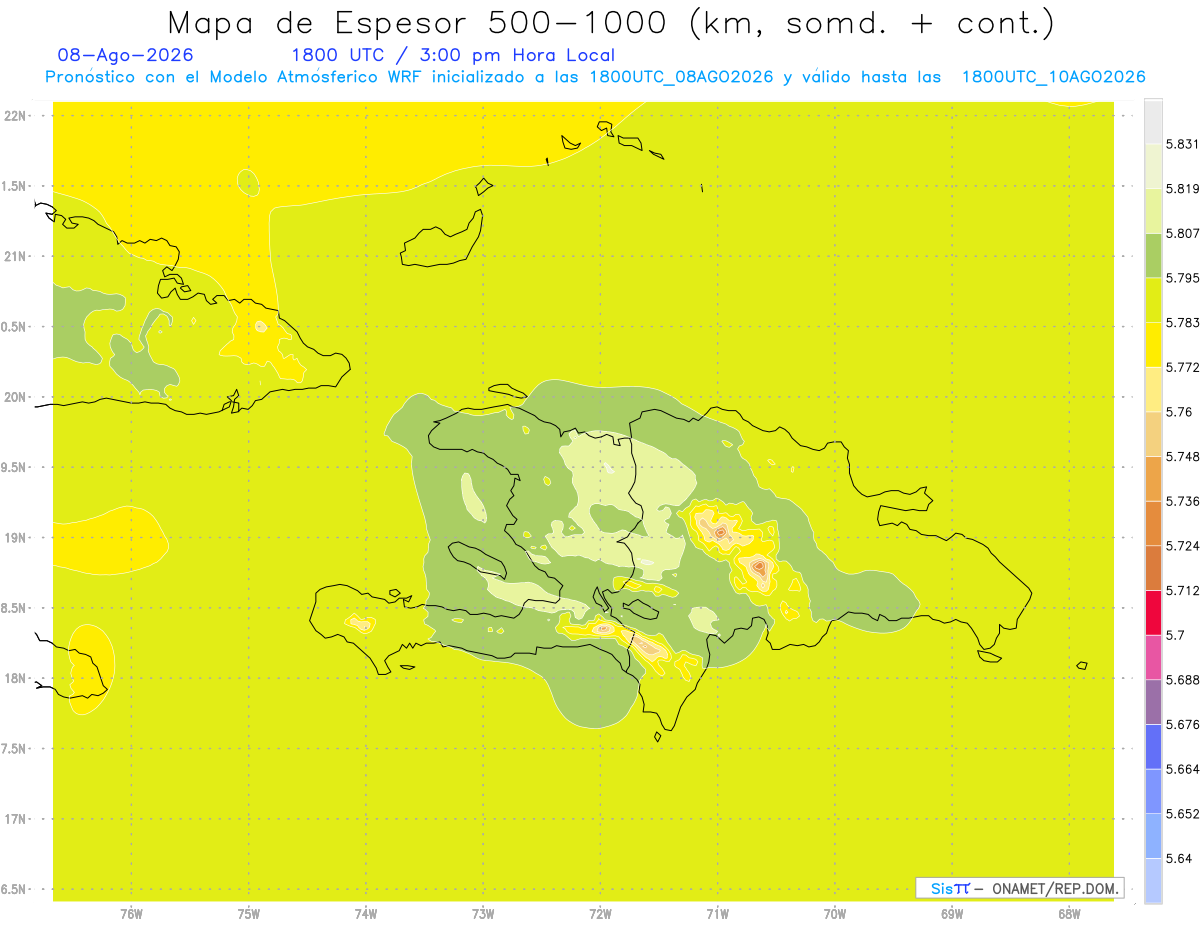
Task: Pick the blue legend swatch between 5.664 and 5.676
Action: coord(1154,746)
